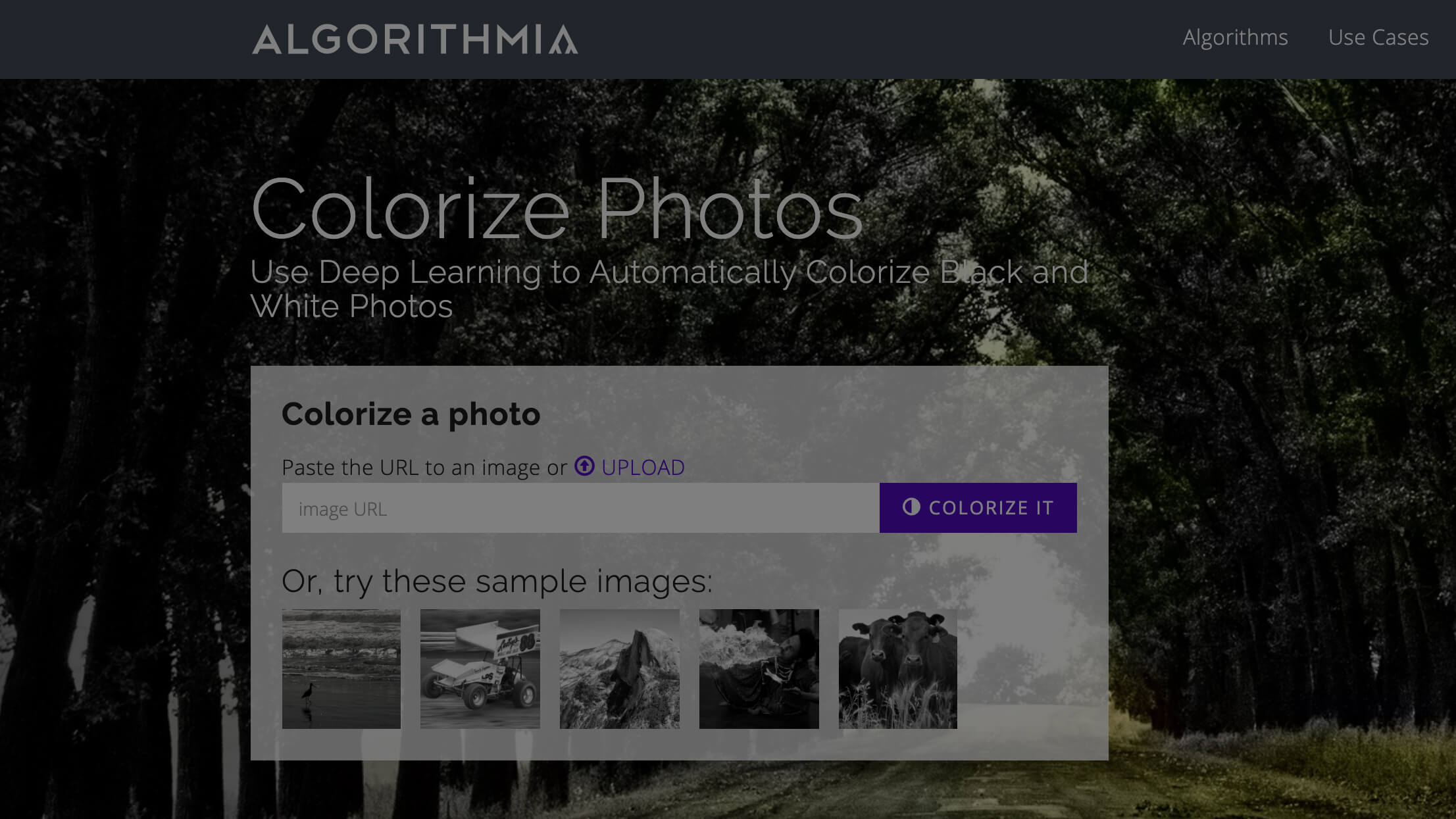This screenshot has width=1456, height=819.
Task: Click the half-circle contrast icon on Colorize It
Action: (911, 507)
